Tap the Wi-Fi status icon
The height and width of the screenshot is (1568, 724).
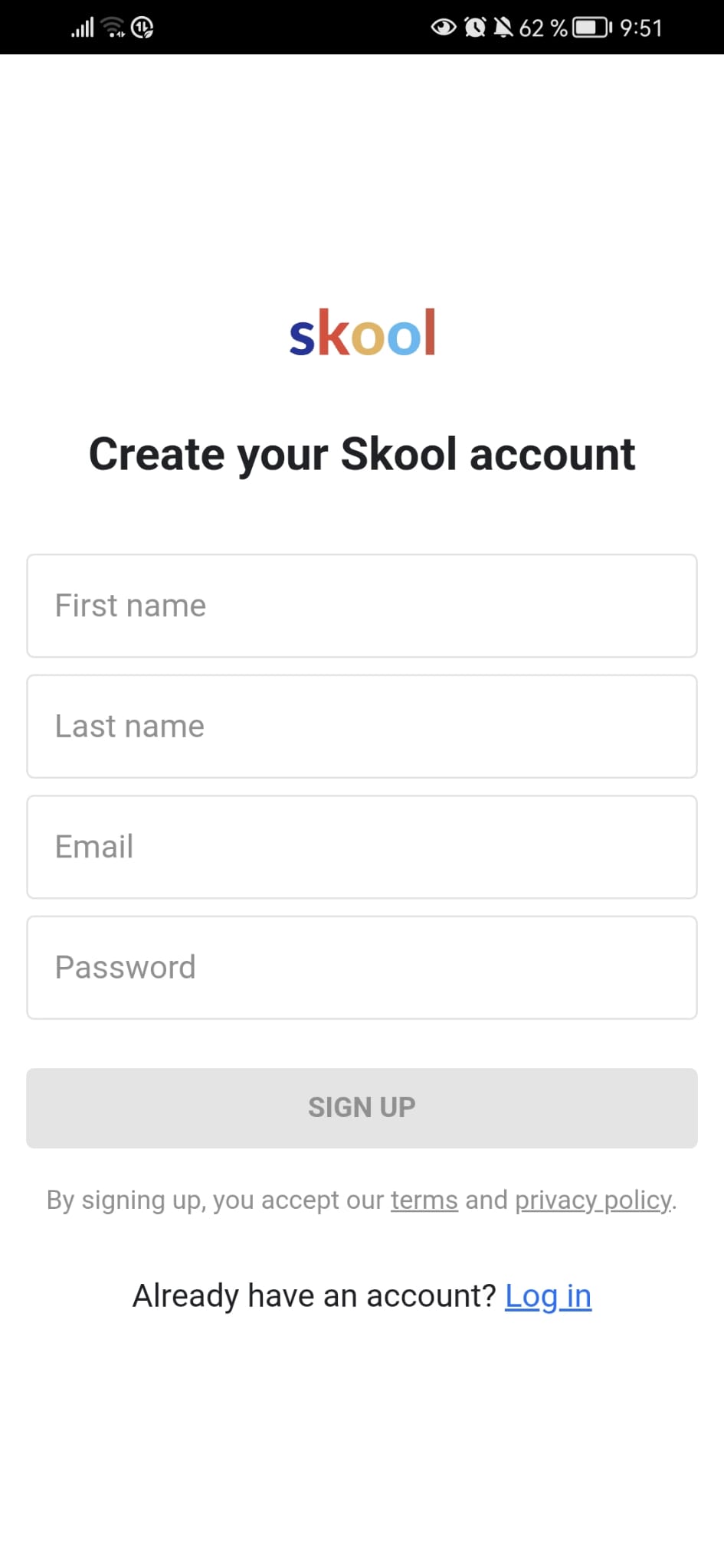coord(113,28)
